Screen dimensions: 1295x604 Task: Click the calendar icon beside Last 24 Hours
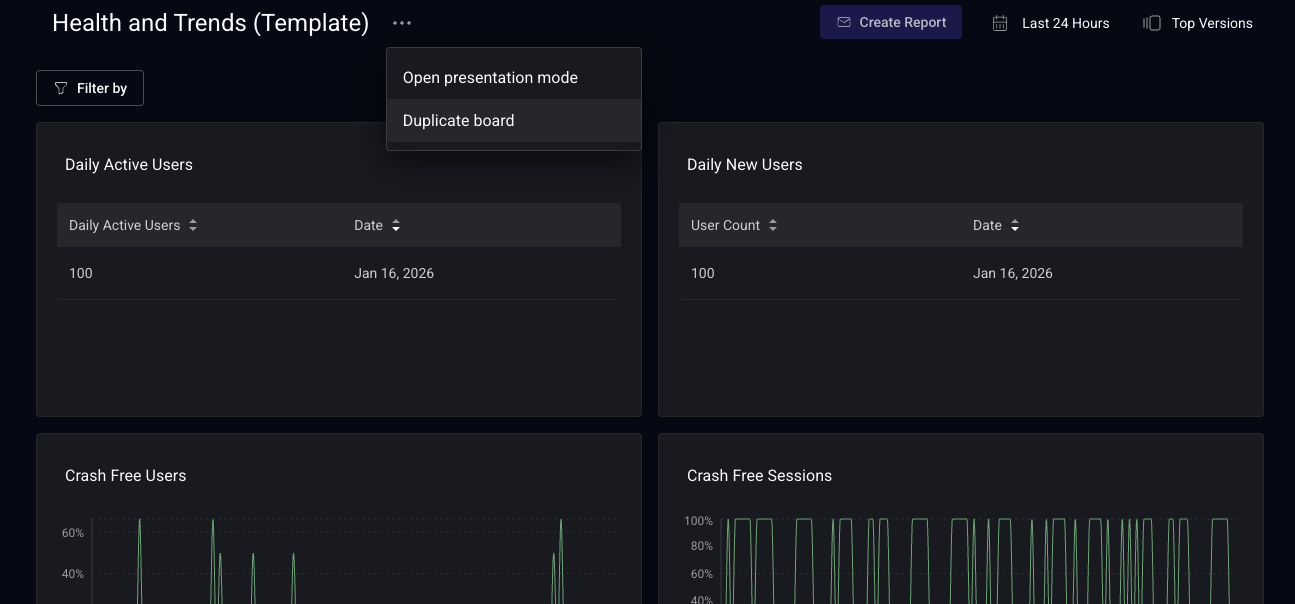coord(1000,23)
